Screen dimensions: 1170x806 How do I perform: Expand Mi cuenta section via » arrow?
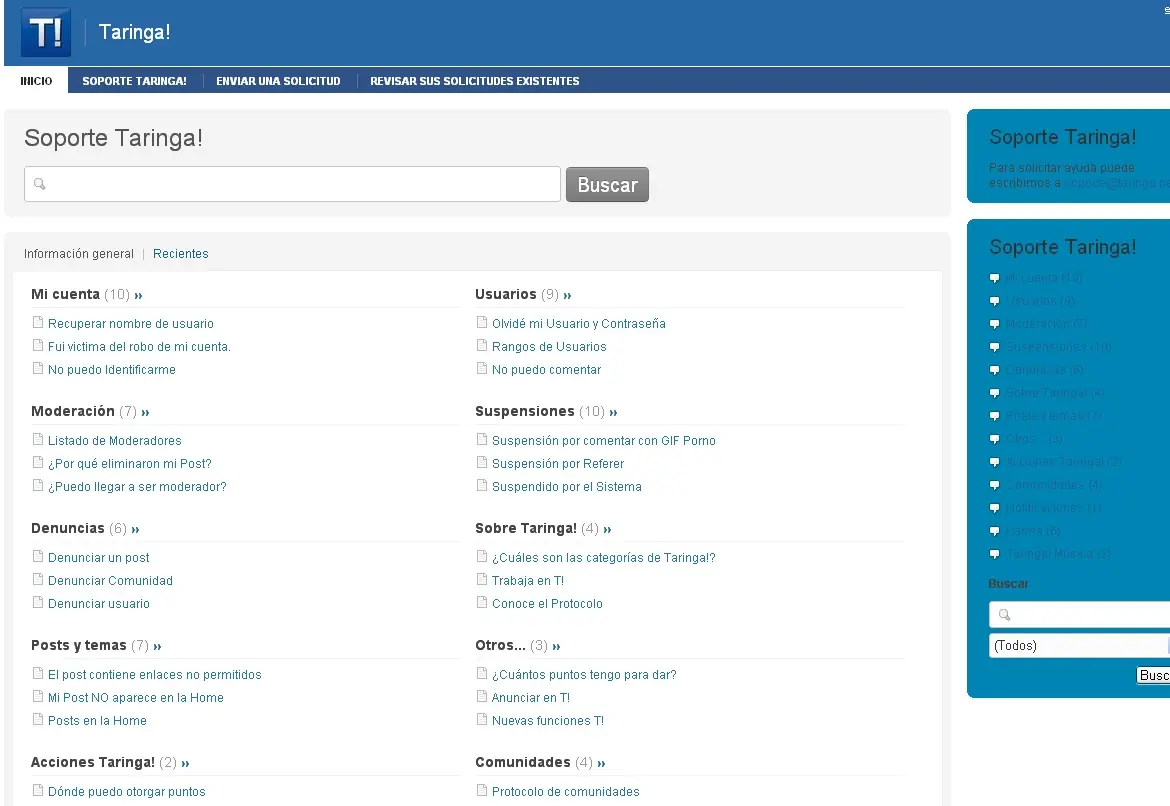pos(138,296)
